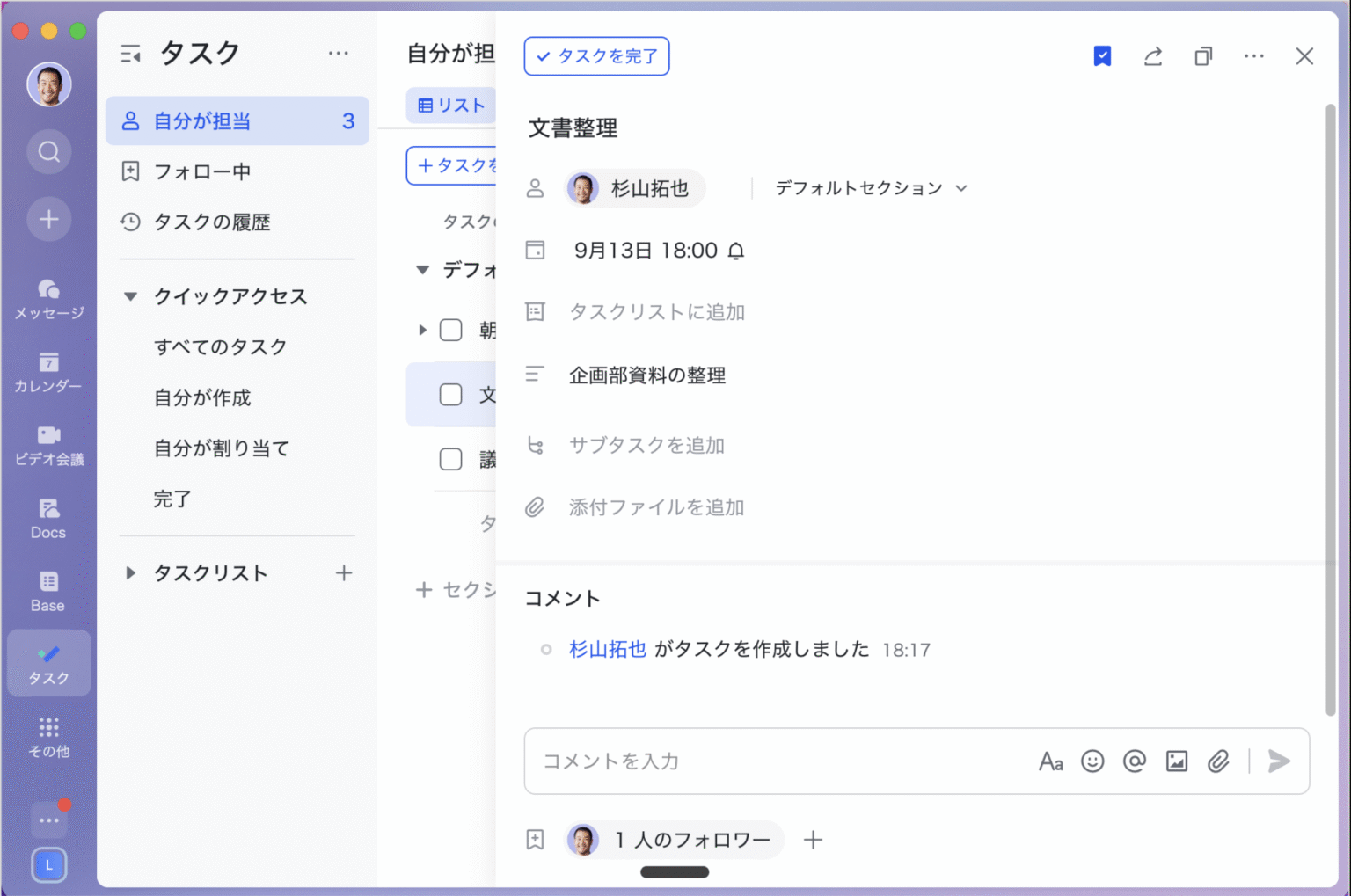Viewport: 1351px width, 896px height.
Task: Mark the 議 task as complete
Action: [x=450, y=458]
